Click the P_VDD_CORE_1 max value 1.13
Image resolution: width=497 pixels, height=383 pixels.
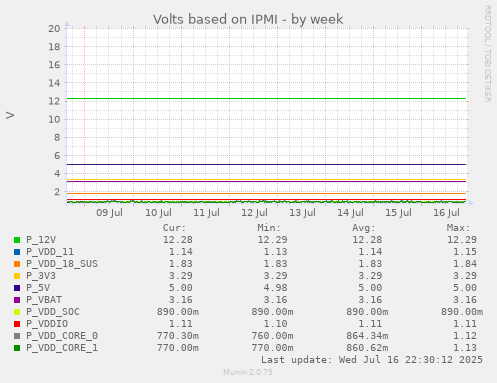pos(465,348)
